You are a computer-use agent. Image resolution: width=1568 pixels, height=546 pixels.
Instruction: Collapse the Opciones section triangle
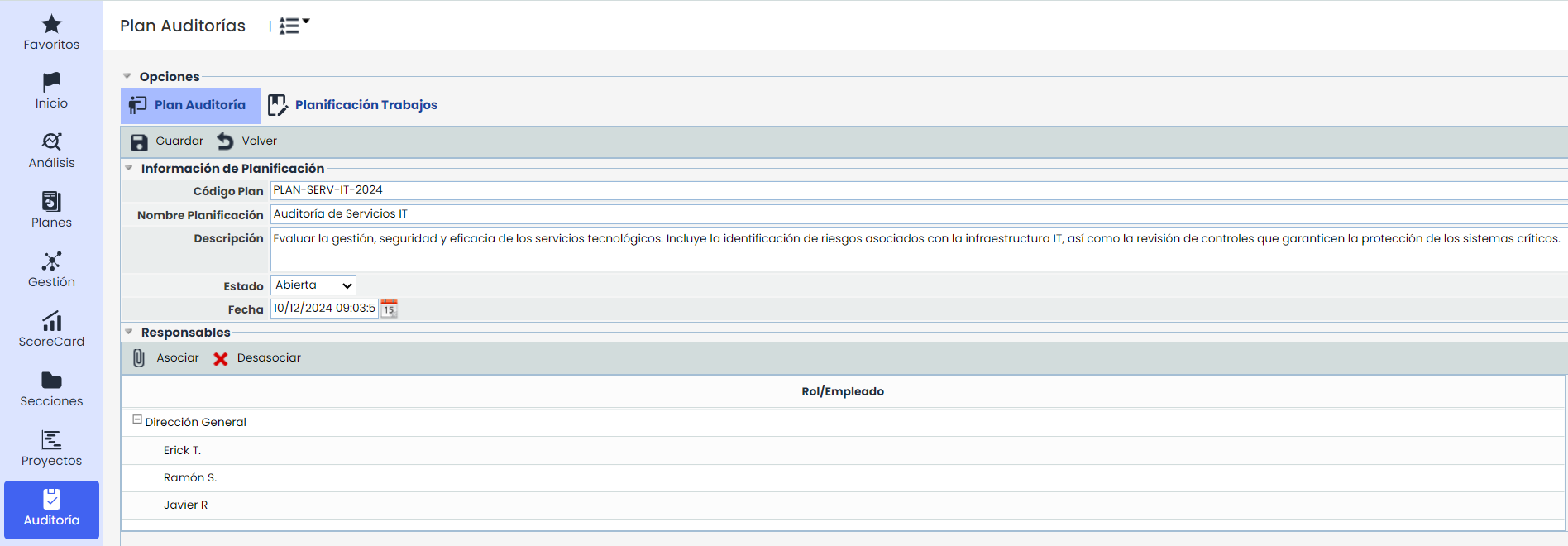[x=127, y=76]
